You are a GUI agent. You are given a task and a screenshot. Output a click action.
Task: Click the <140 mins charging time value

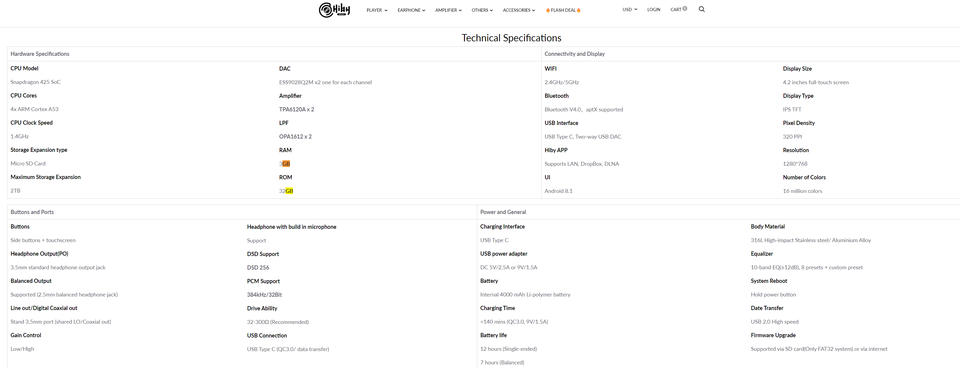(x=514, y=321)
